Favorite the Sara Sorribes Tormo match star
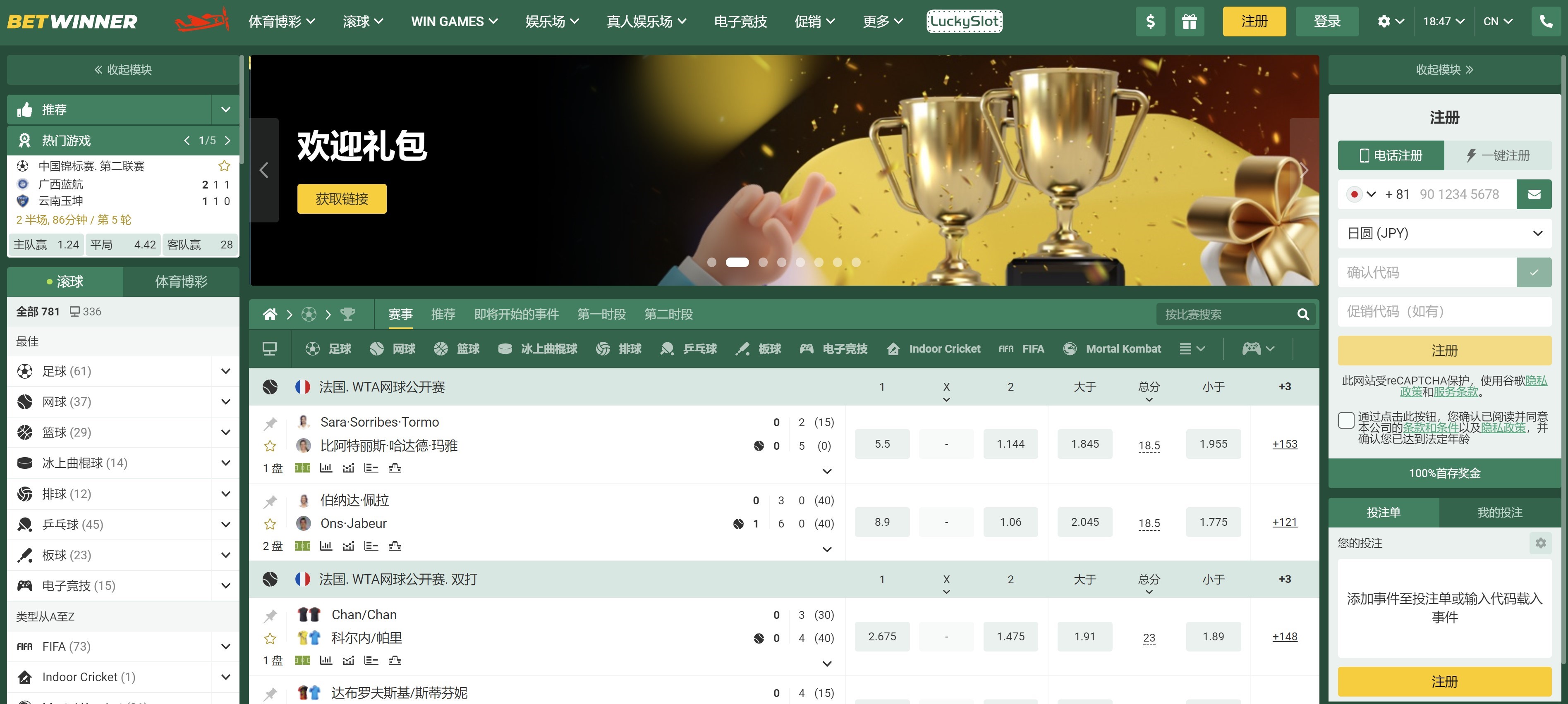The height and width of the screenshot is (704, 1568). [x=270, y=446]
